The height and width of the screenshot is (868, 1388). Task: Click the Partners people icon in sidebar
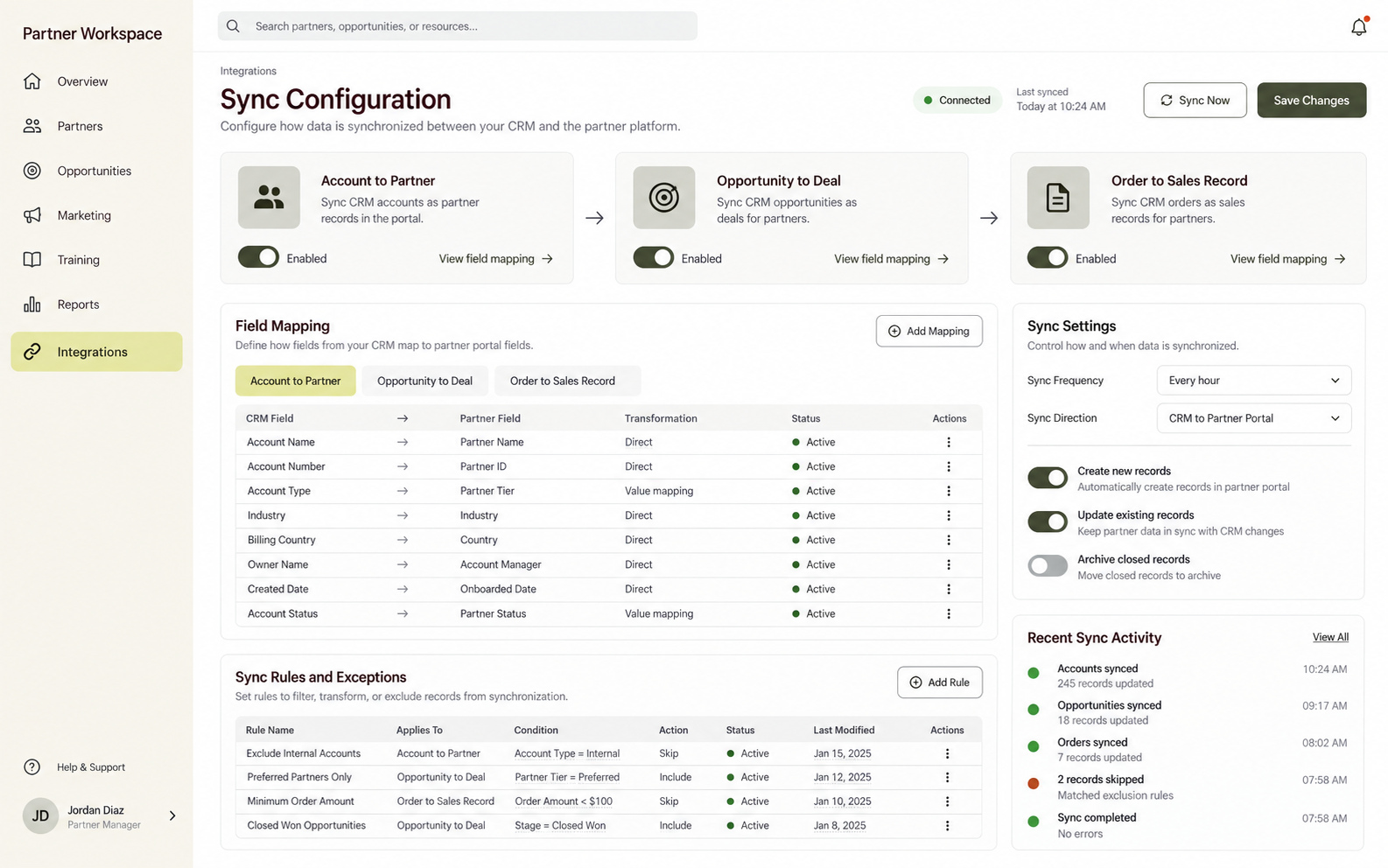click(32, 126)
